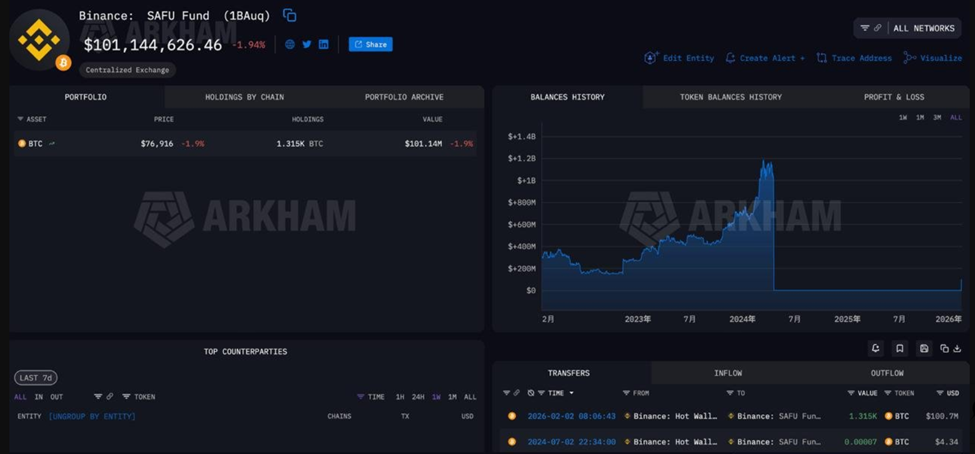Show only IN counterparties
The height and width of the screenshot is (454, 975).
[39, 397]
